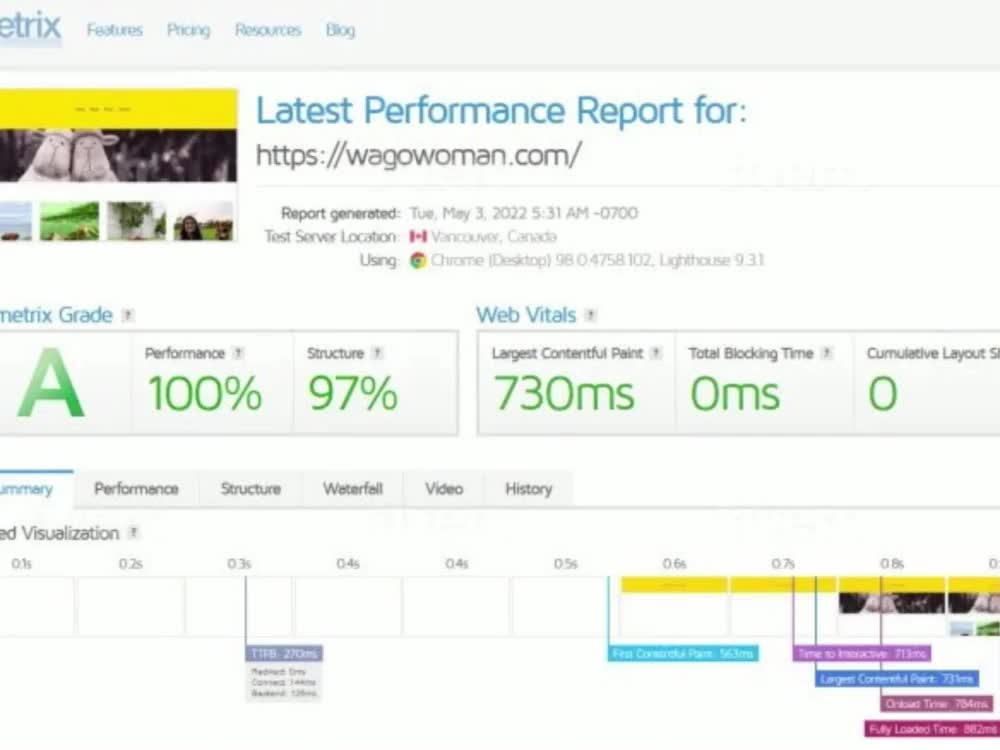Switch to the Waterfall tab
Viewport: 1000px width, 750px height.
352,489
